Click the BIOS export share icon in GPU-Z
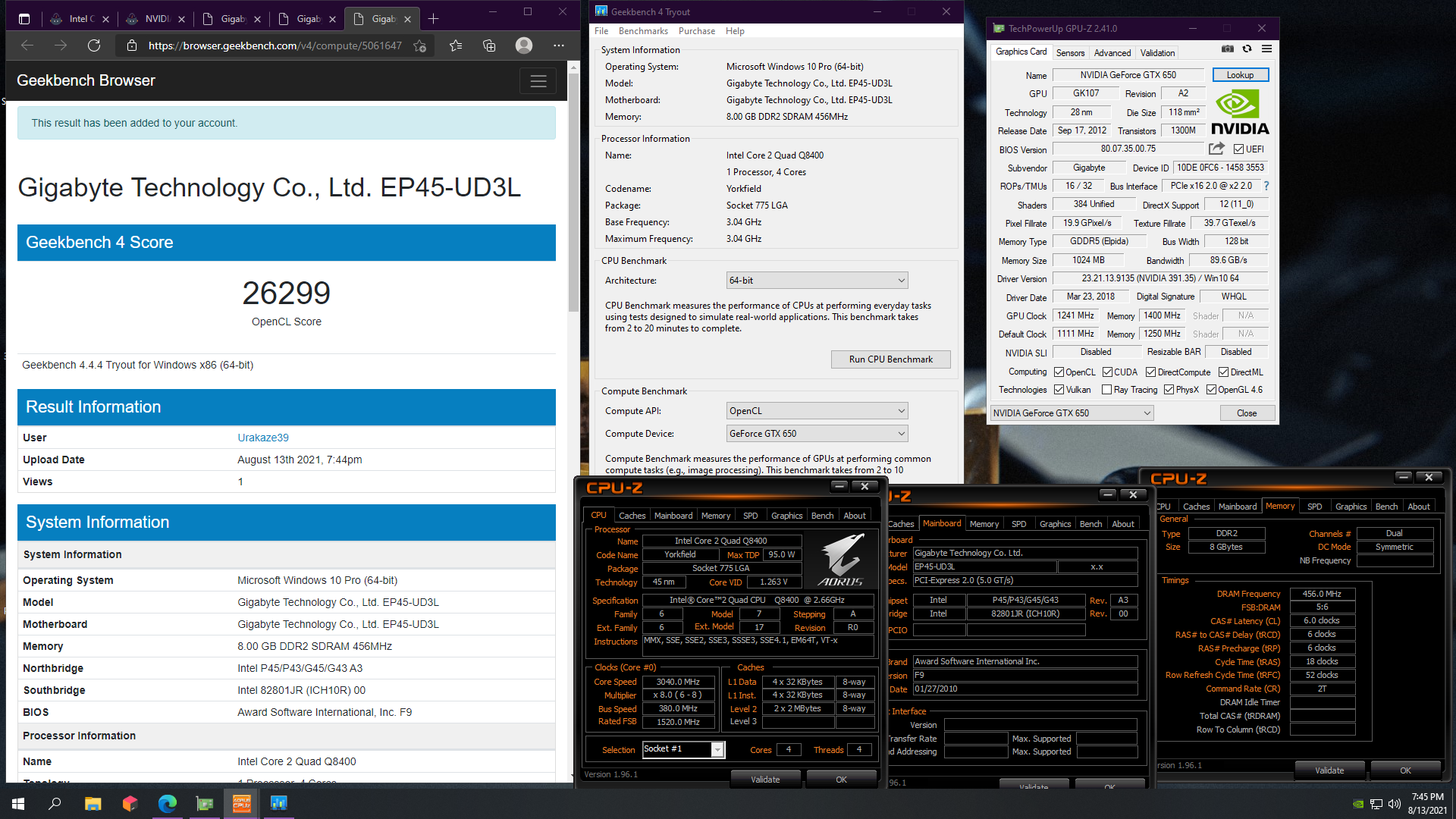Screen dimensions: 1456x819 coord(1216,149)
